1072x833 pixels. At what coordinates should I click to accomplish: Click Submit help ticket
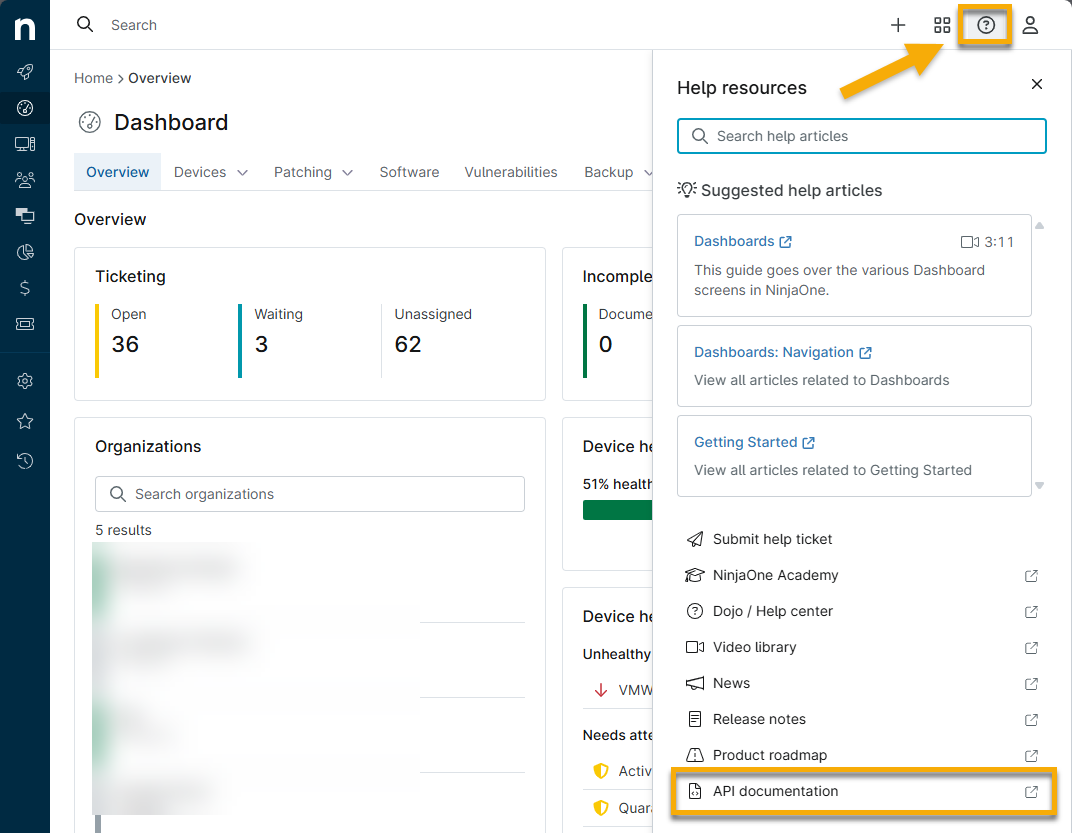point(772,539)
